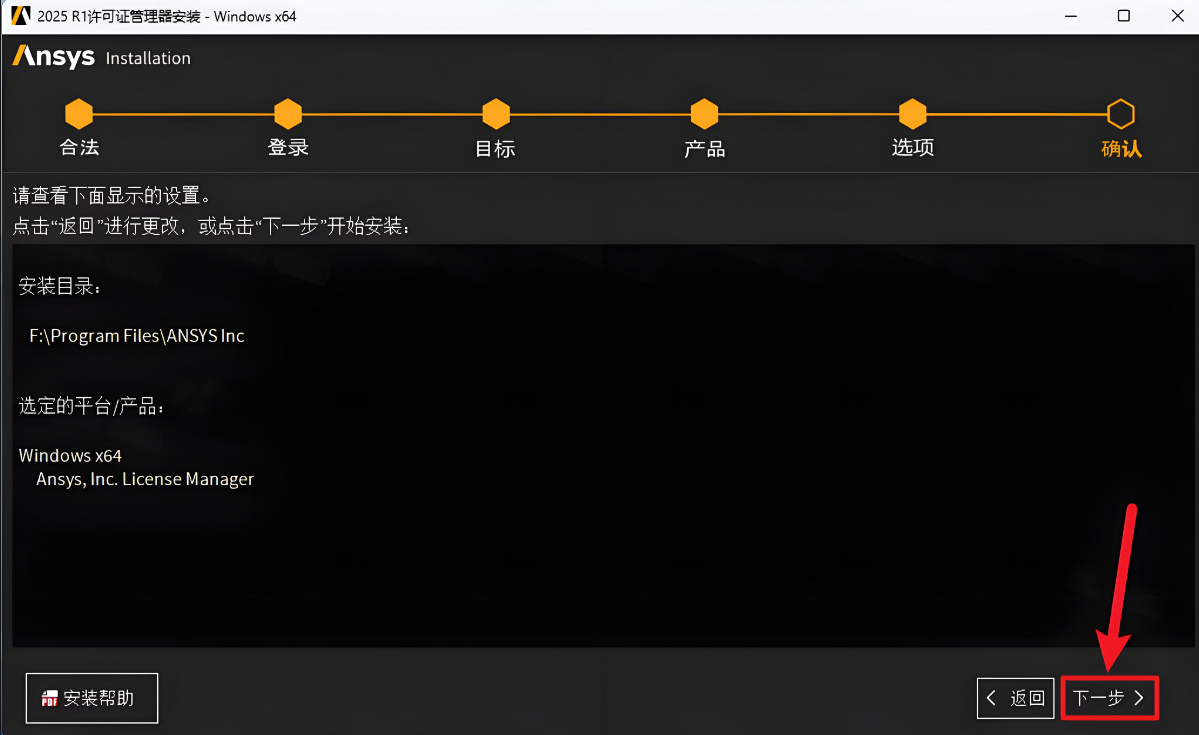Close the installer window
This screenshot has height=735, width=1199.
point(1178,16)
